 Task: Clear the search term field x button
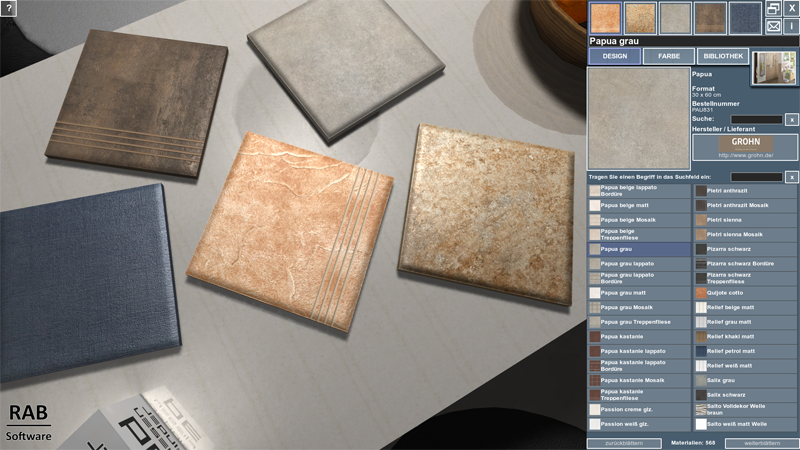click(792, 177)
